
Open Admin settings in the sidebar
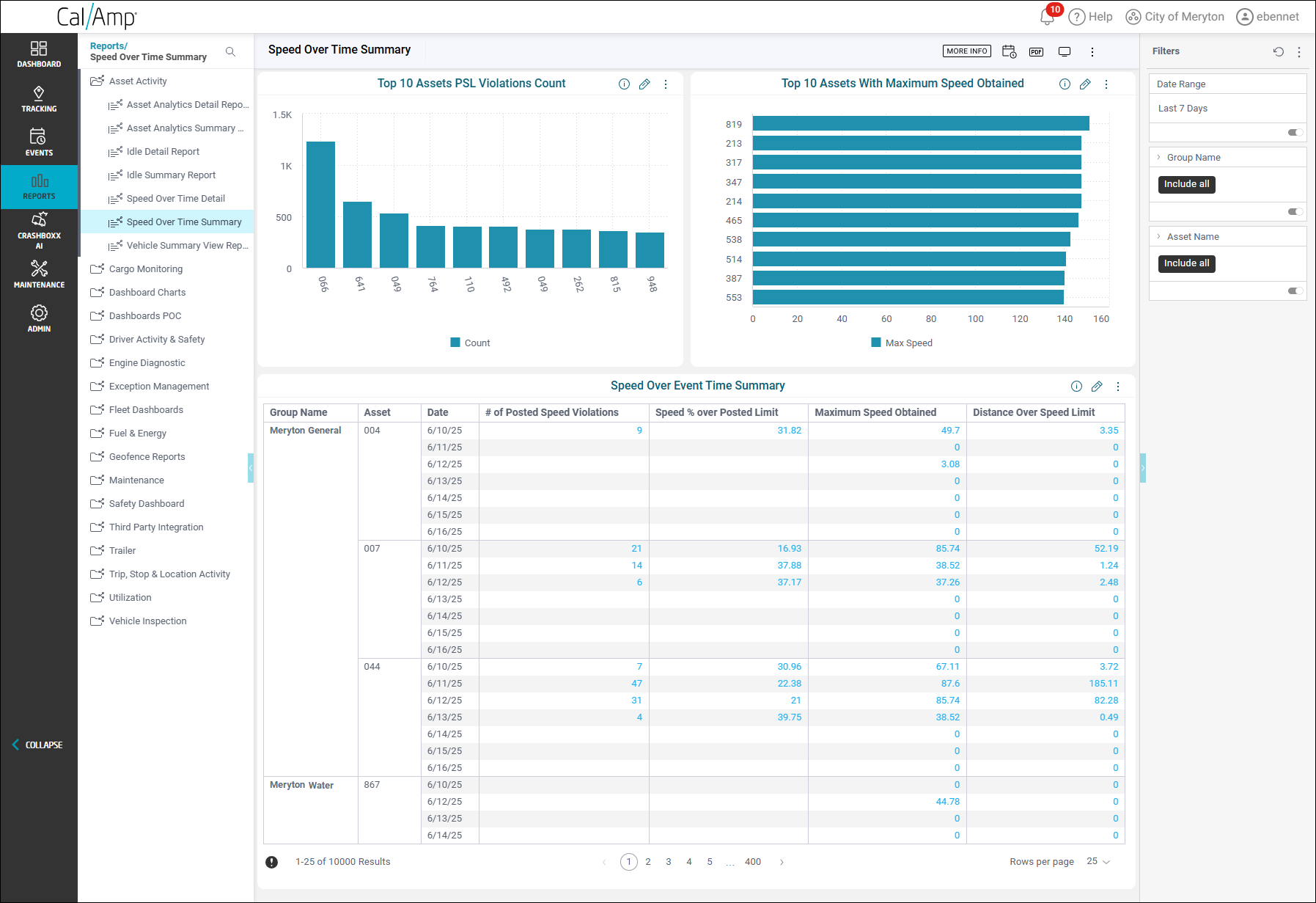click(39, 318)
